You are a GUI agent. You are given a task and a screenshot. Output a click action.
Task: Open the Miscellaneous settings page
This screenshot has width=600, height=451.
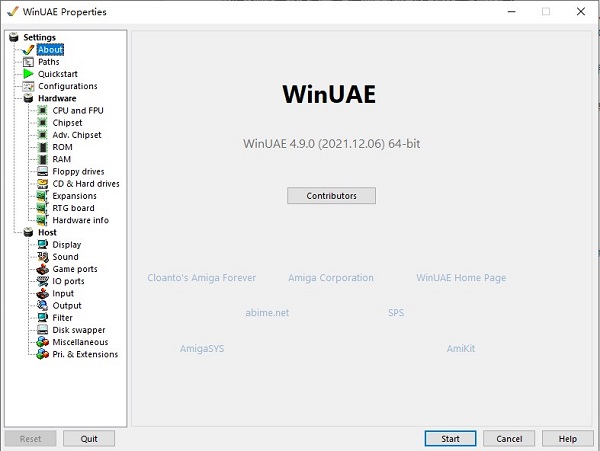pyautogui.click(x=80, y=342)
